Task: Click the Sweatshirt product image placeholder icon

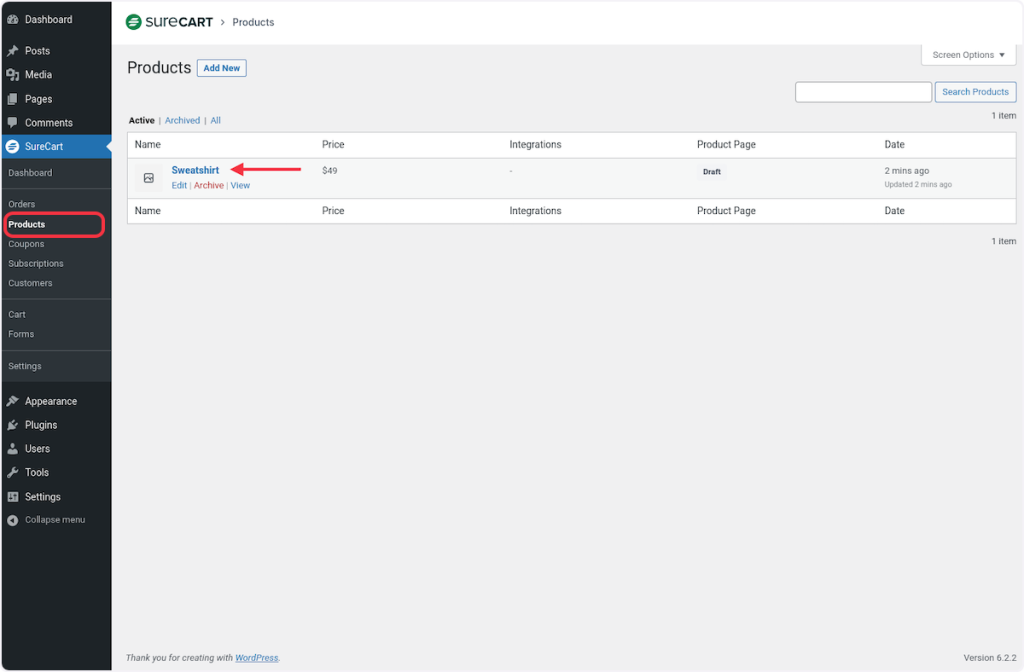Action: [149, 178]
